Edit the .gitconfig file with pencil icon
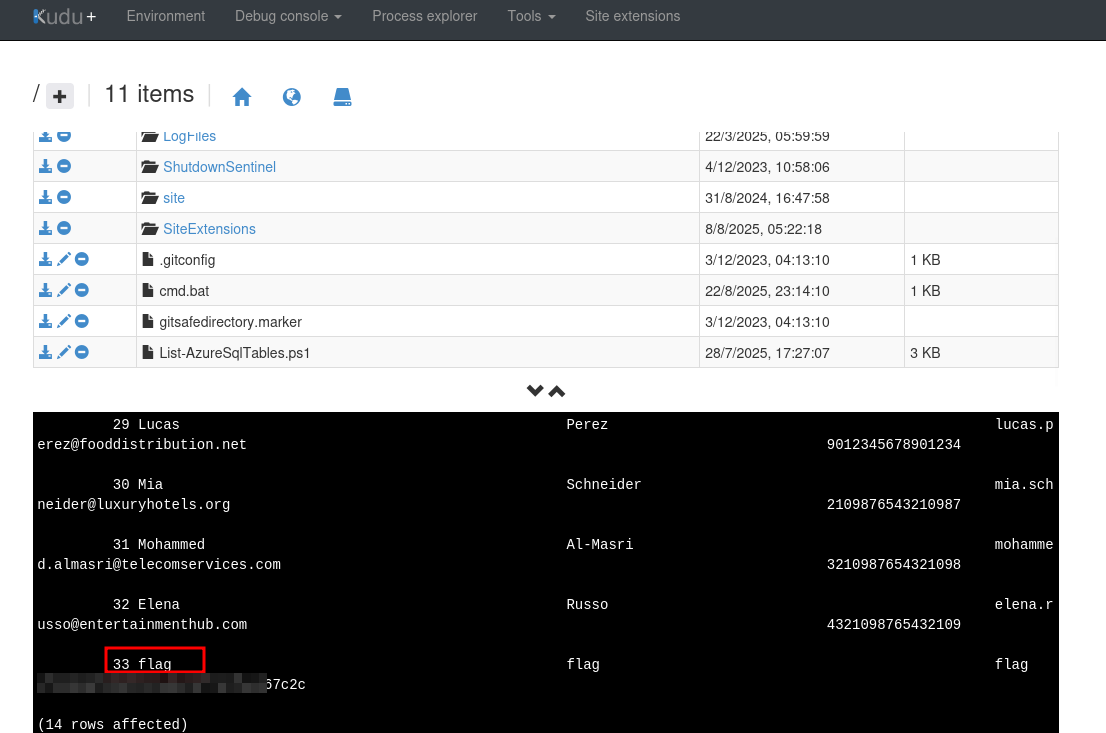The image size is (1106, 733). coord(64,260)
